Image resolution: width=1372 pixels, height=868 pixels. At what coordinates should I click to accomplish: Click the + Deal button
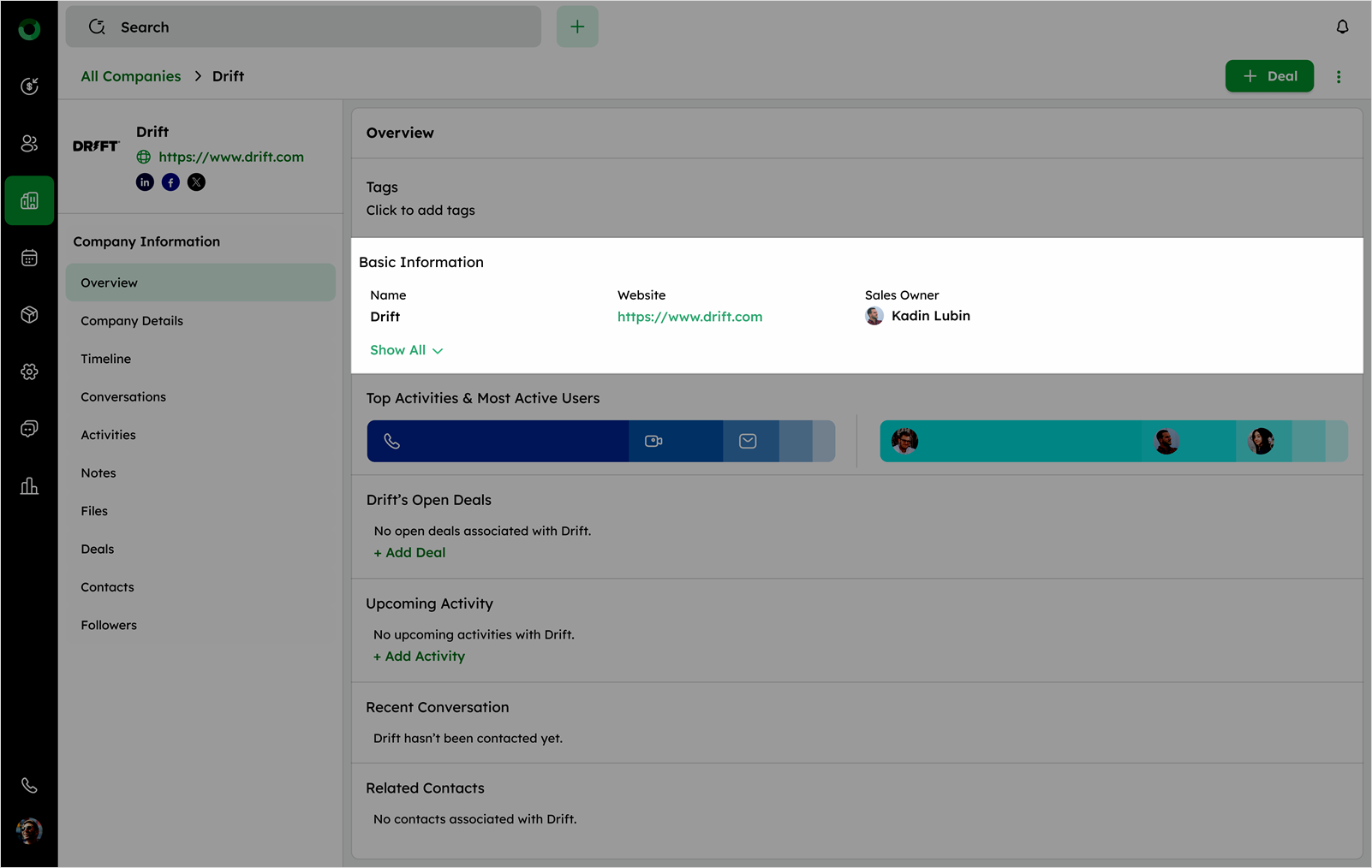pyautogui.click(x=1269, y=76)
